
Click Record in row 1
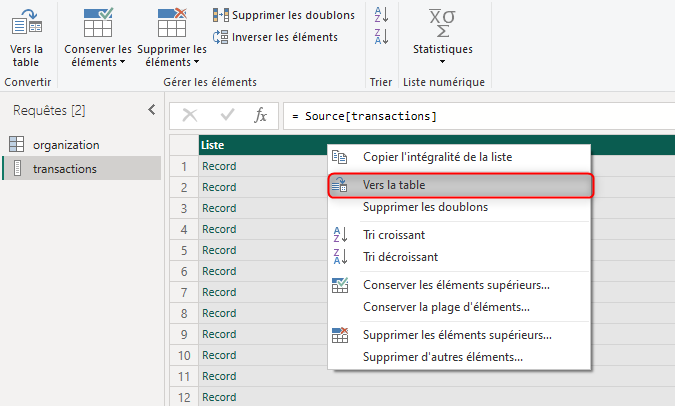(219, 166)
